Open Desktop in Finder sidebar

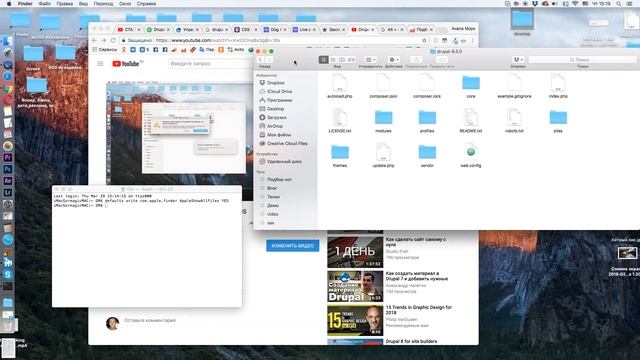(275, 109)
